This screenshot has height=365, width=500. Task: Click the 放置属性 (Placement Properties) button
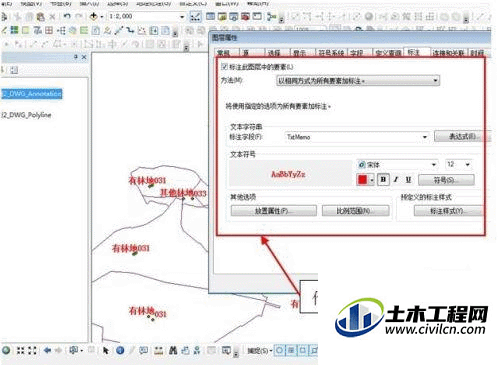(x=274, y=211)
